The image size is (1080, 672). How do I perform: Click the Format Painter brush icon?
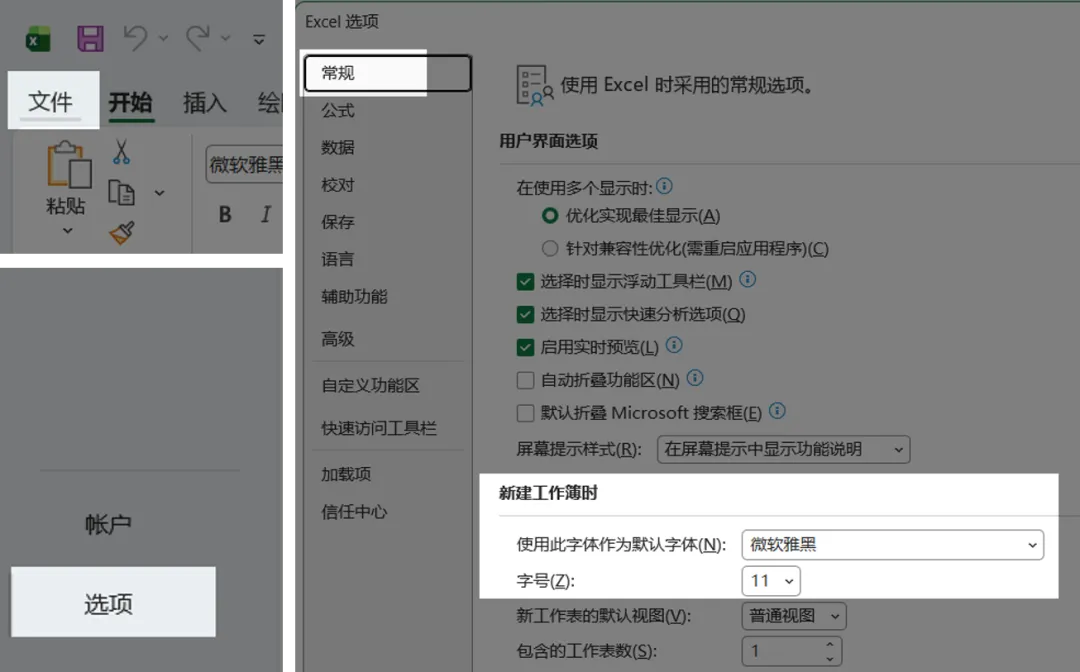coord(122,233)
